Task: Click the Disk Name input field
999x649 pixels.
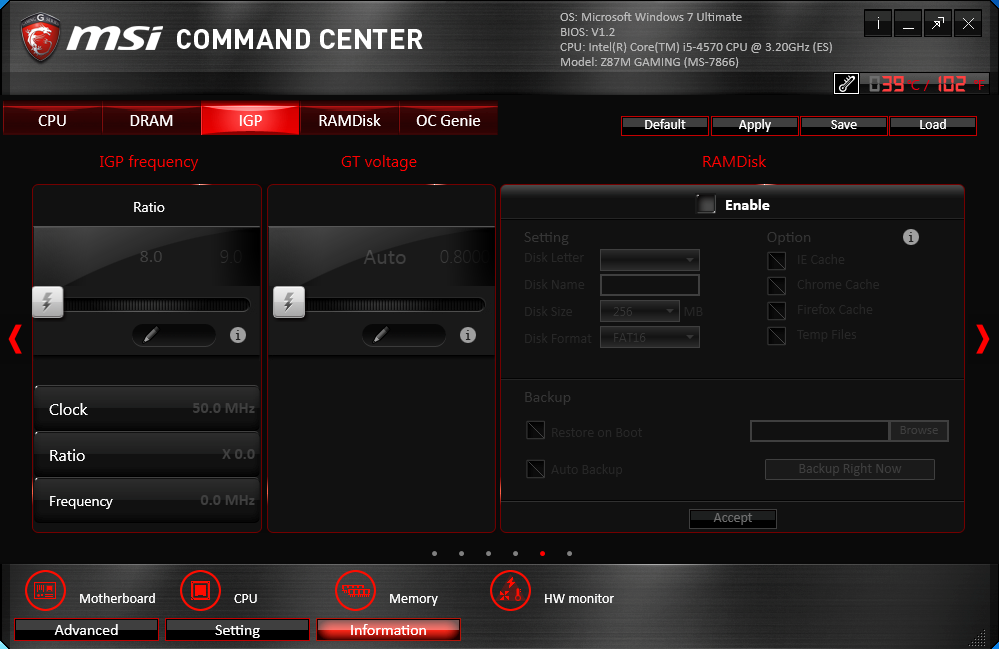Action: click(650, 285)
